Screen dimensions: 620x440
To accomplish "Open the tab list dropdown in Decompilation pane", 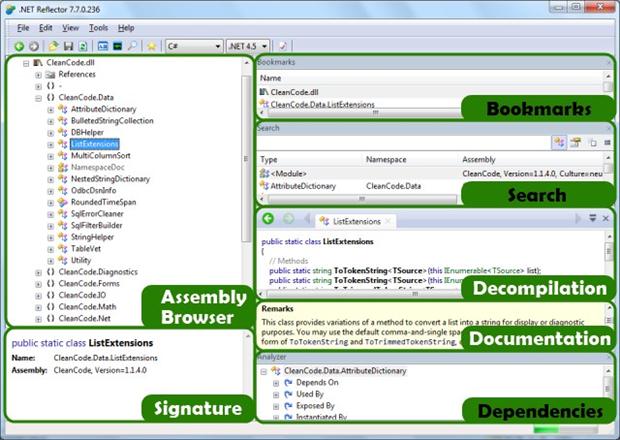I will [x=592, y=218].
